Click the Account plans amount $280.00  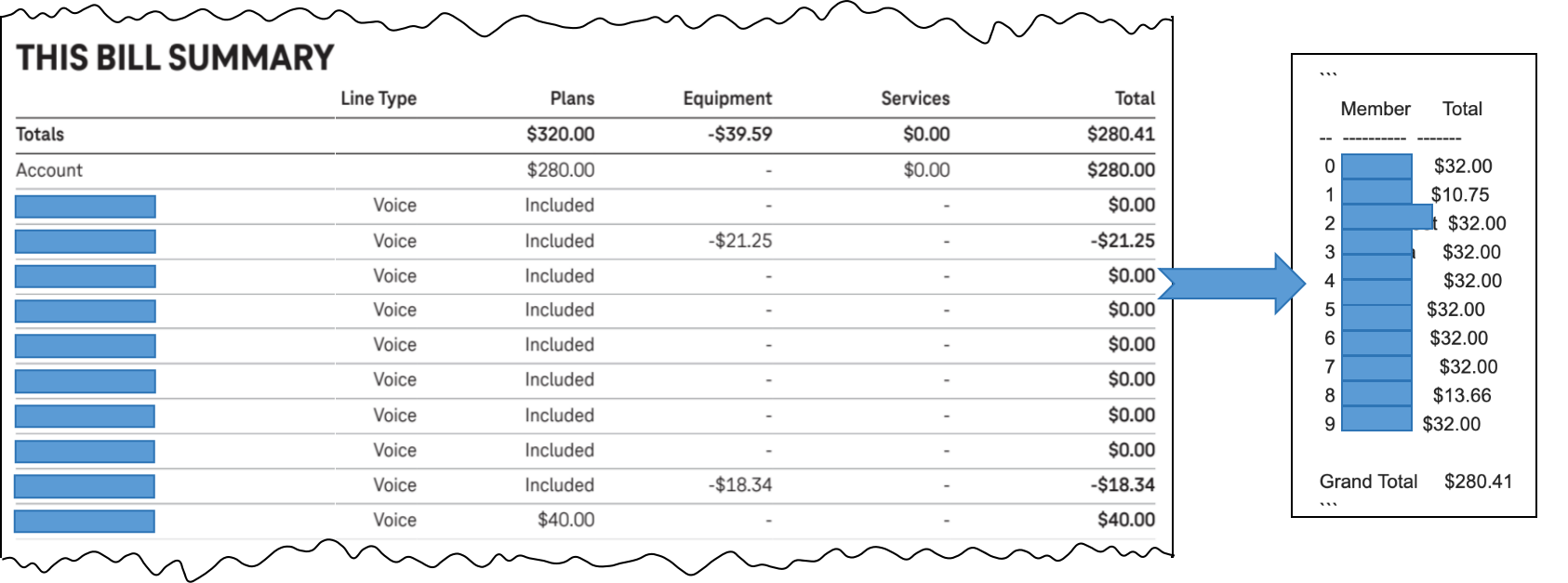(561, 170)
